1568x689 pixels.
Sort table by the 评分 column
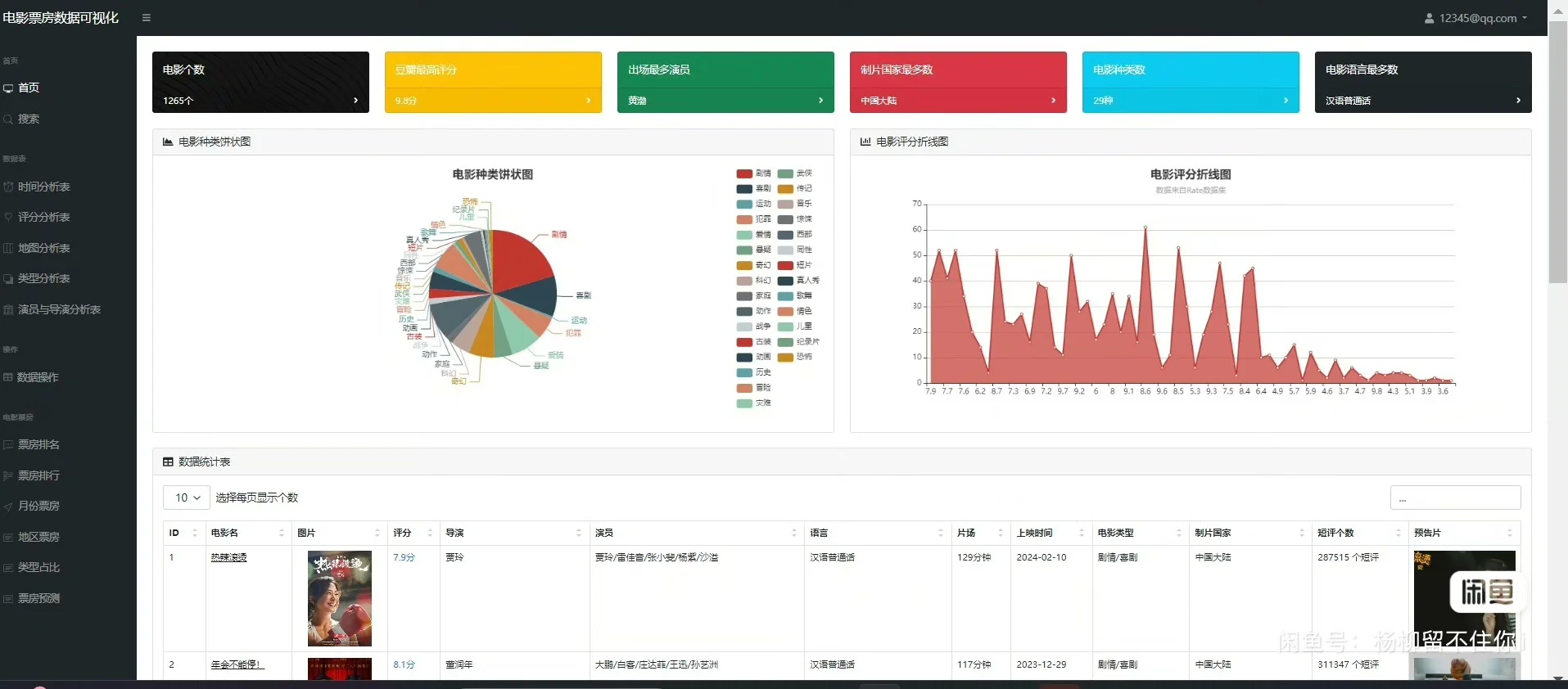point(413,533)
